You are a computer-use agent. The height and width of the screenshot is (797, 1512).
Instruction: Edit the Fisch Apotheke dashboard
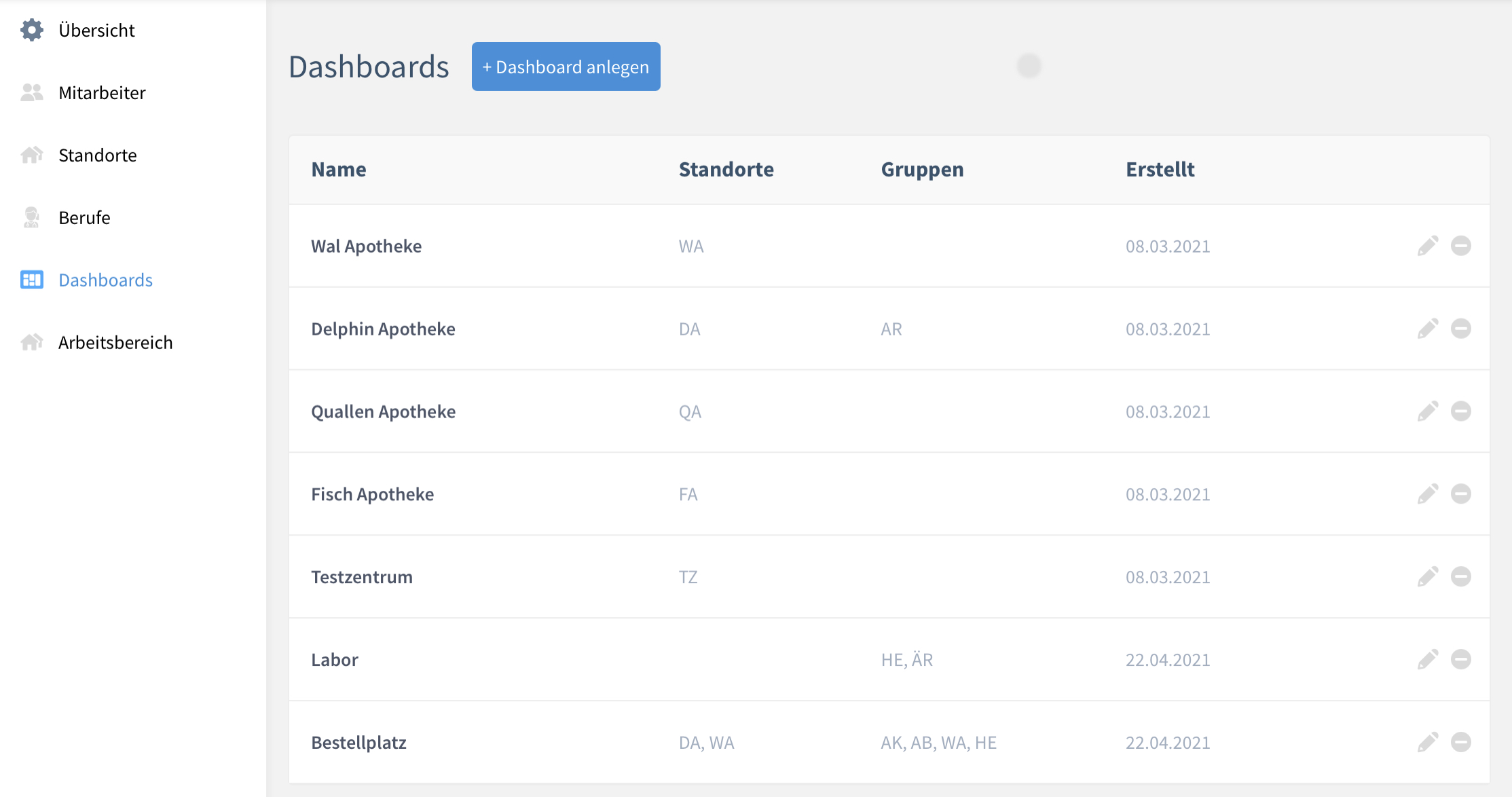1428,494
